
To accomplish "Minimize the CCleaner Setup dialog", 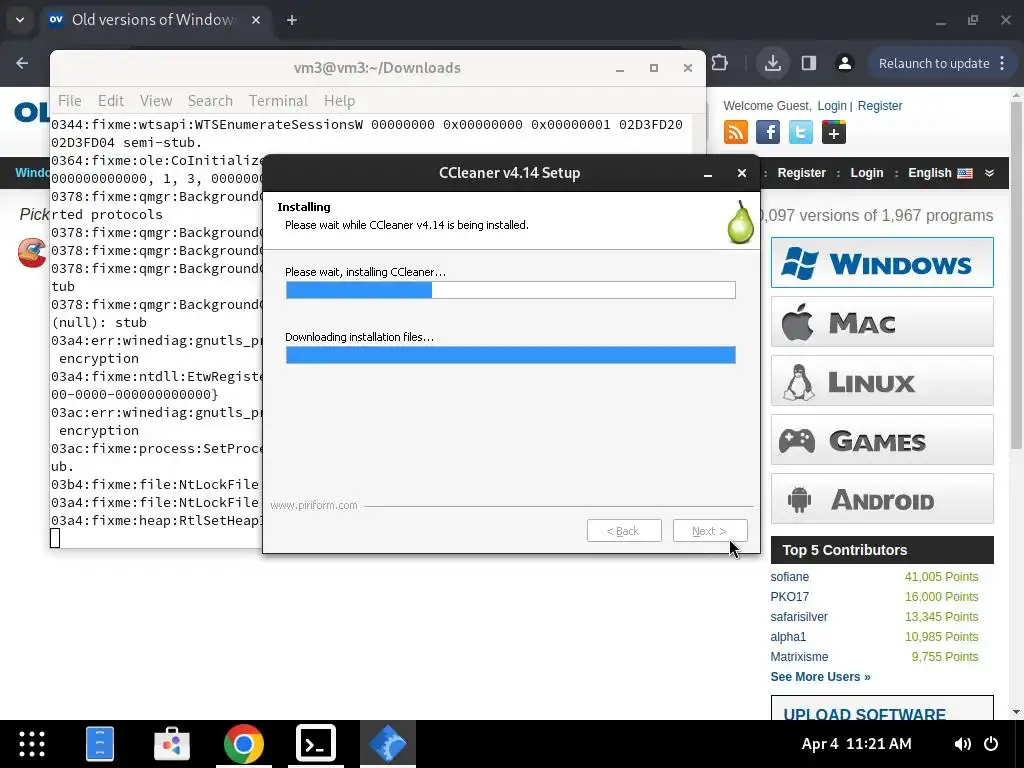I will (707, 174).
